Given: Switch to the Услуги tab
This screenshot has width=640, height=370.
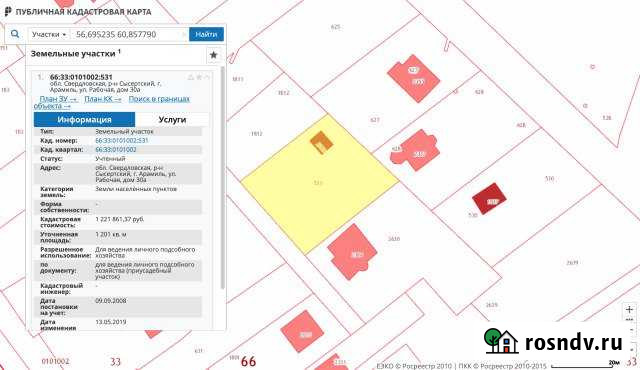Looking at the screenshot, I should 172,120.
